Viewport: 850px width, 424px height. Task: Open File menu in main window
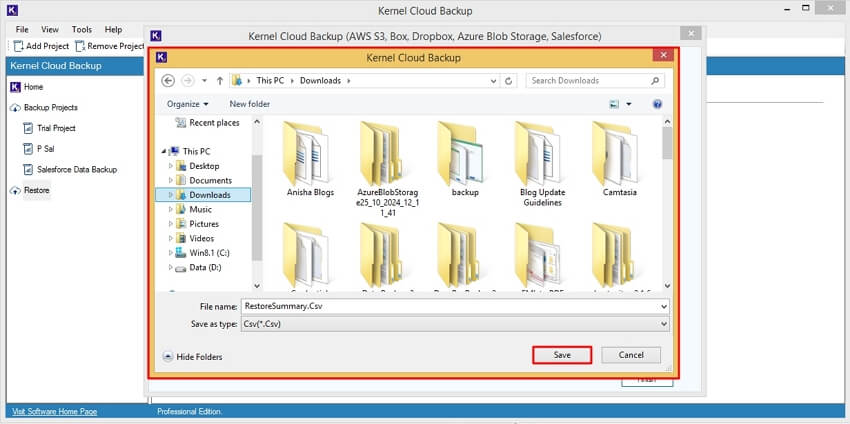22,29
